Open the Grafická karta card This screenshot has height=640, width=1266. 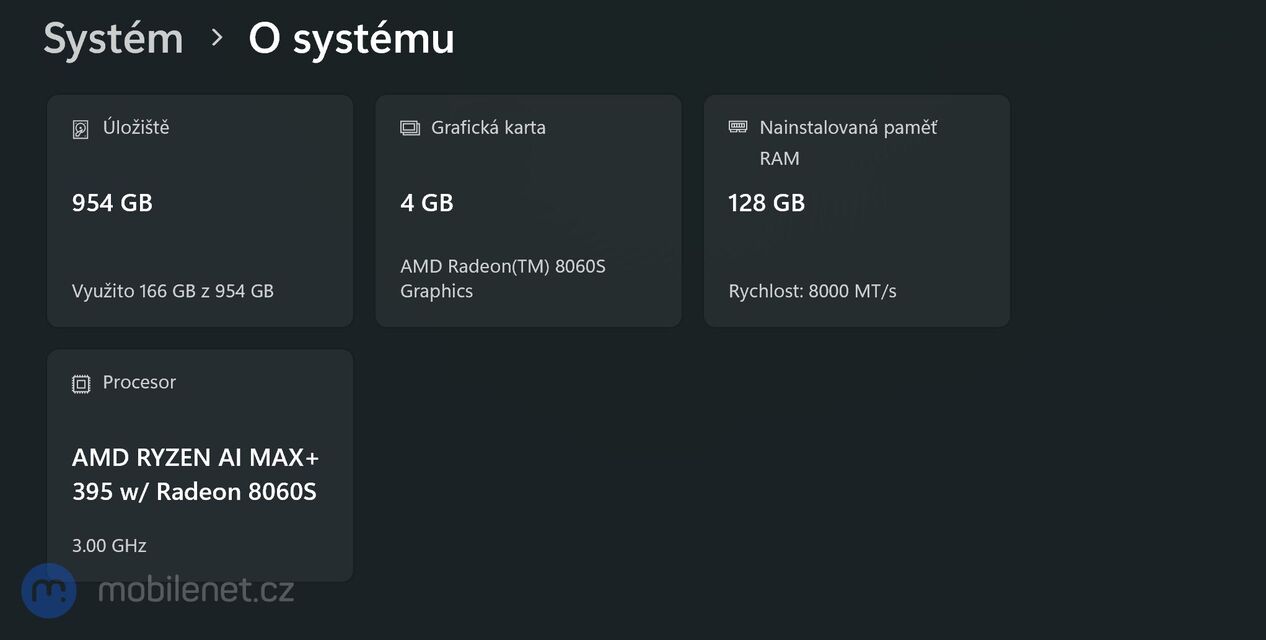click(528, 210)
